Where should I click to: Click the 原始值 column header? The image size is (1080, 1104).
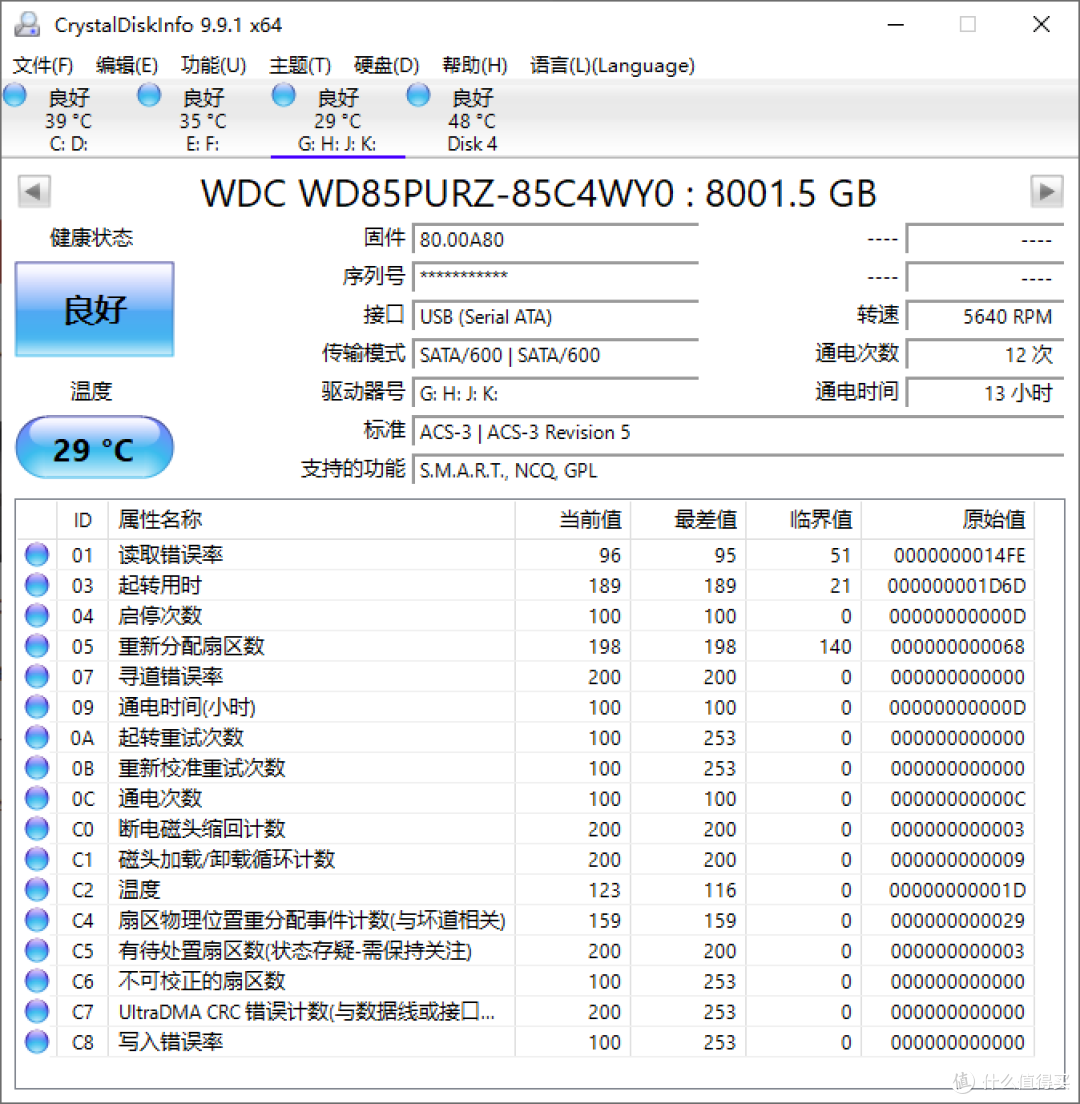click(948, 520)
